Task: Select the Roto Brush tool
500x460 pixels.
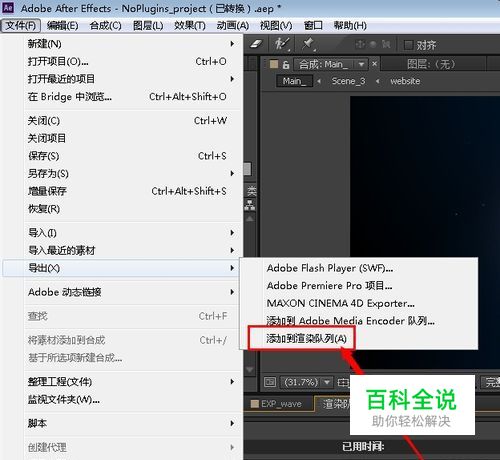Action: [x=282, y=44]
